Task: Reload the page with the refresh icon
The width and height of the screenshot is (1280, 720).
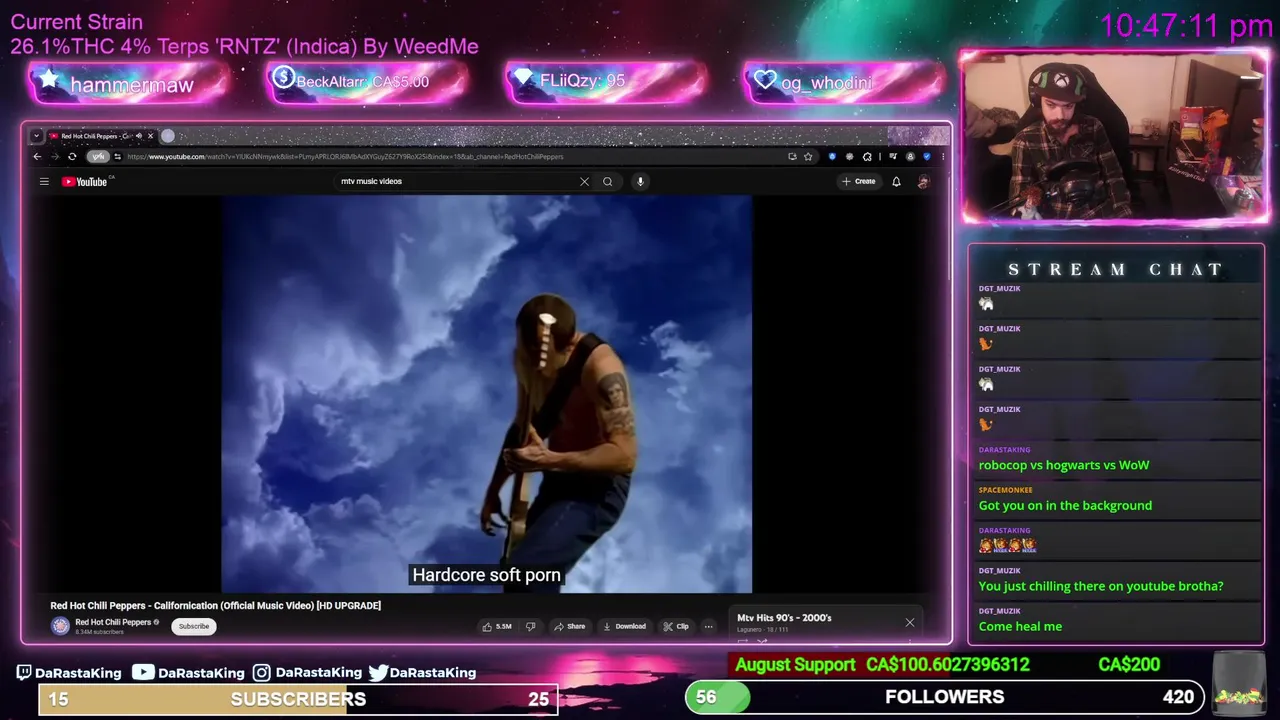Action: click(72, 156)
